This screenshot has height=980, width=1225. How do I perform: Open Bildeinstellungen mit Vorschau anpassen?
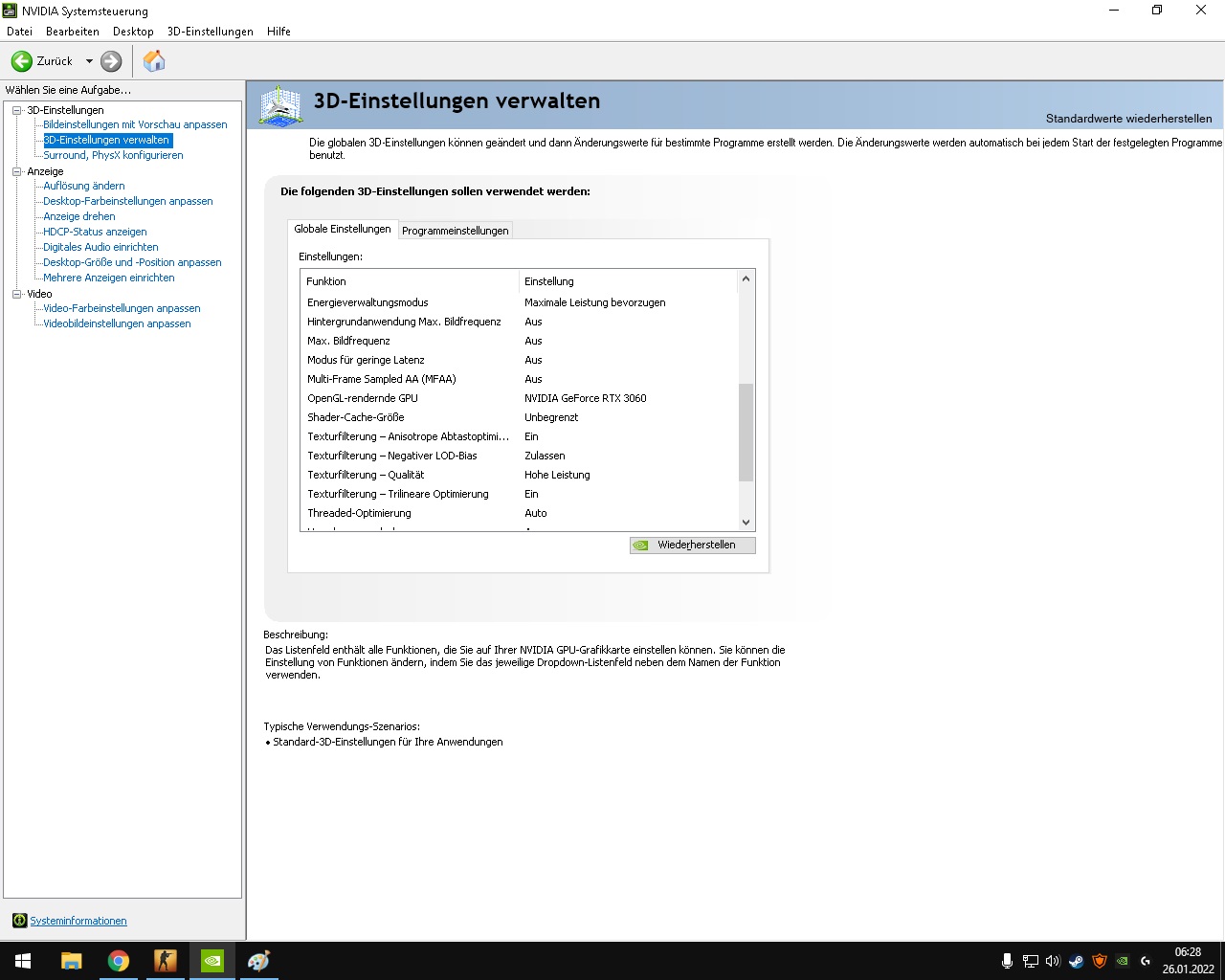pyautogui.click(x=135, y=124)
